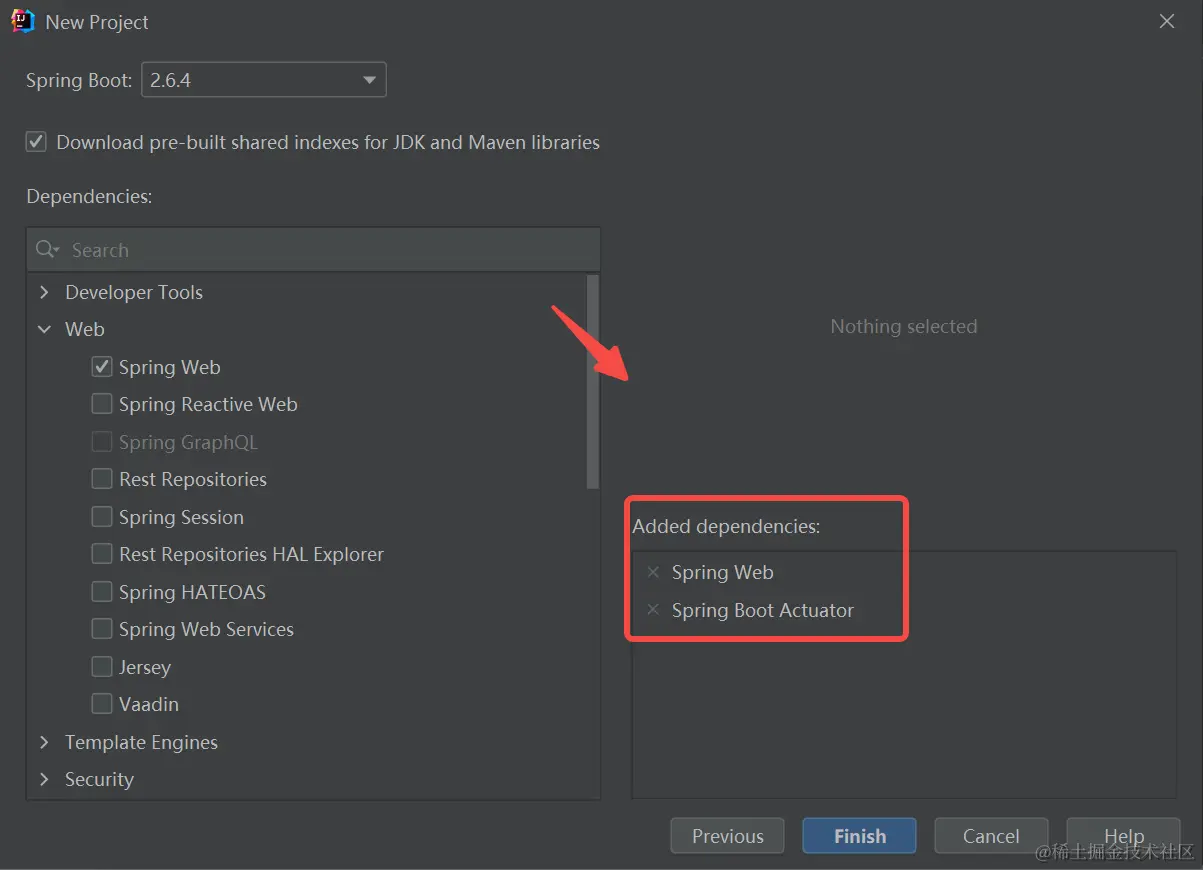Click the IntelliJ IDEA logo in title bar
The height and width of the screenshot is (870, 1203).
(x=22, y=21)
